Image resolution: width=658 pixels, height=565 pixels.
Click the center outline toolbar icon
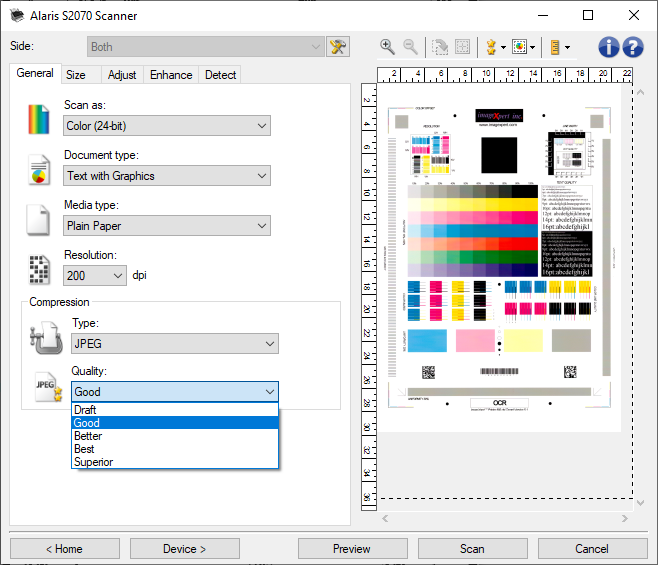click(x=462, y=47)
